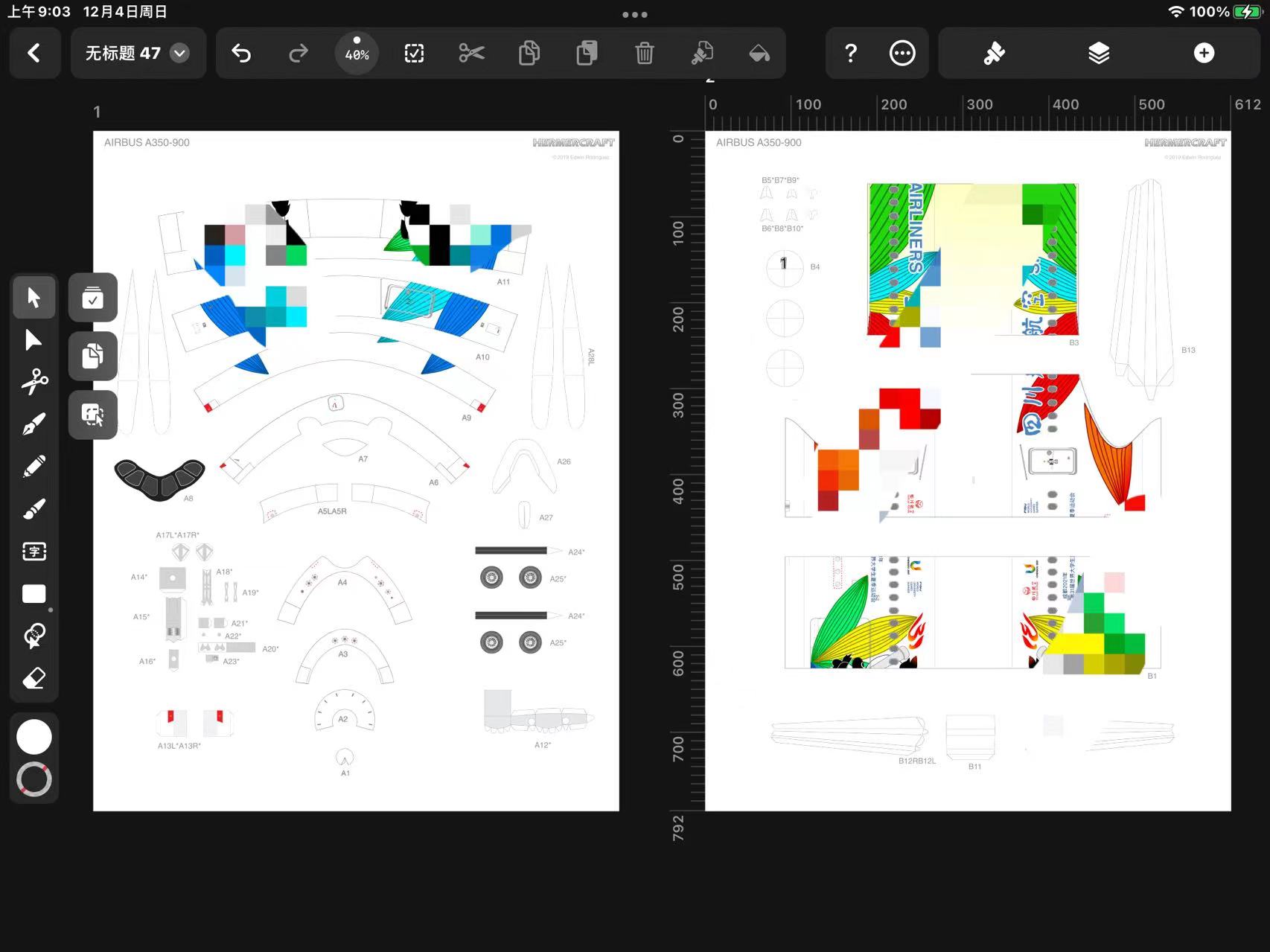Select the Pen tool
Screen dimensions: 1270x952
(x=34, y=424)
